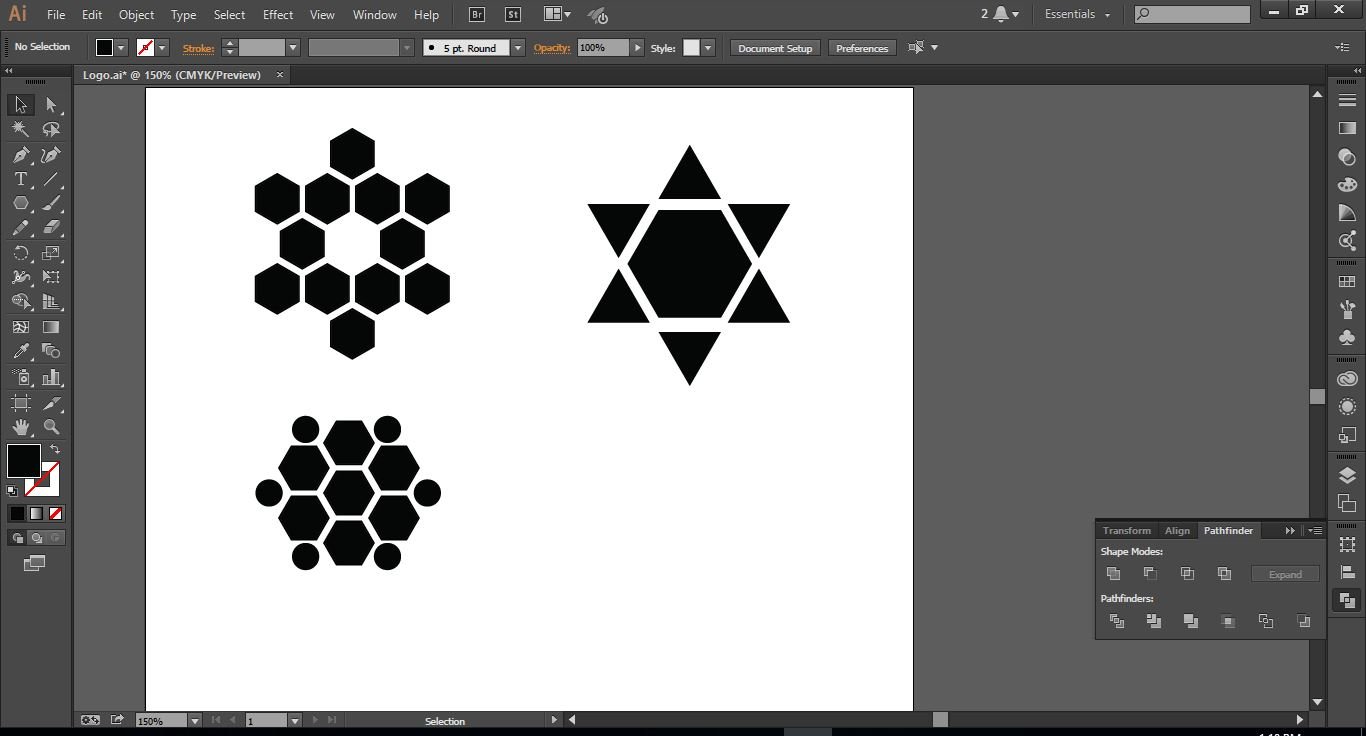Swap fill and stroke colors
1366x736 pixels.
coord(55,450)
